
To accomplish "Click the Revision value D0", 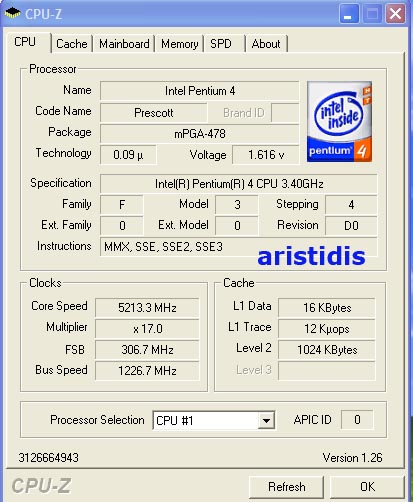I will (x=351, y=226).
